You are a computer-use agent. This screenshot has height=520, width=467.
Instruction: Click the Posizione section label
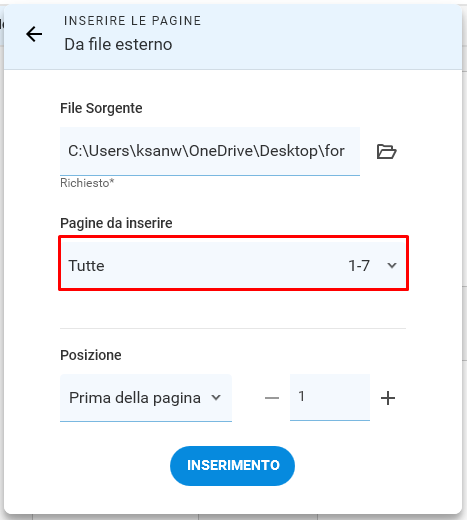coord(91,355)
